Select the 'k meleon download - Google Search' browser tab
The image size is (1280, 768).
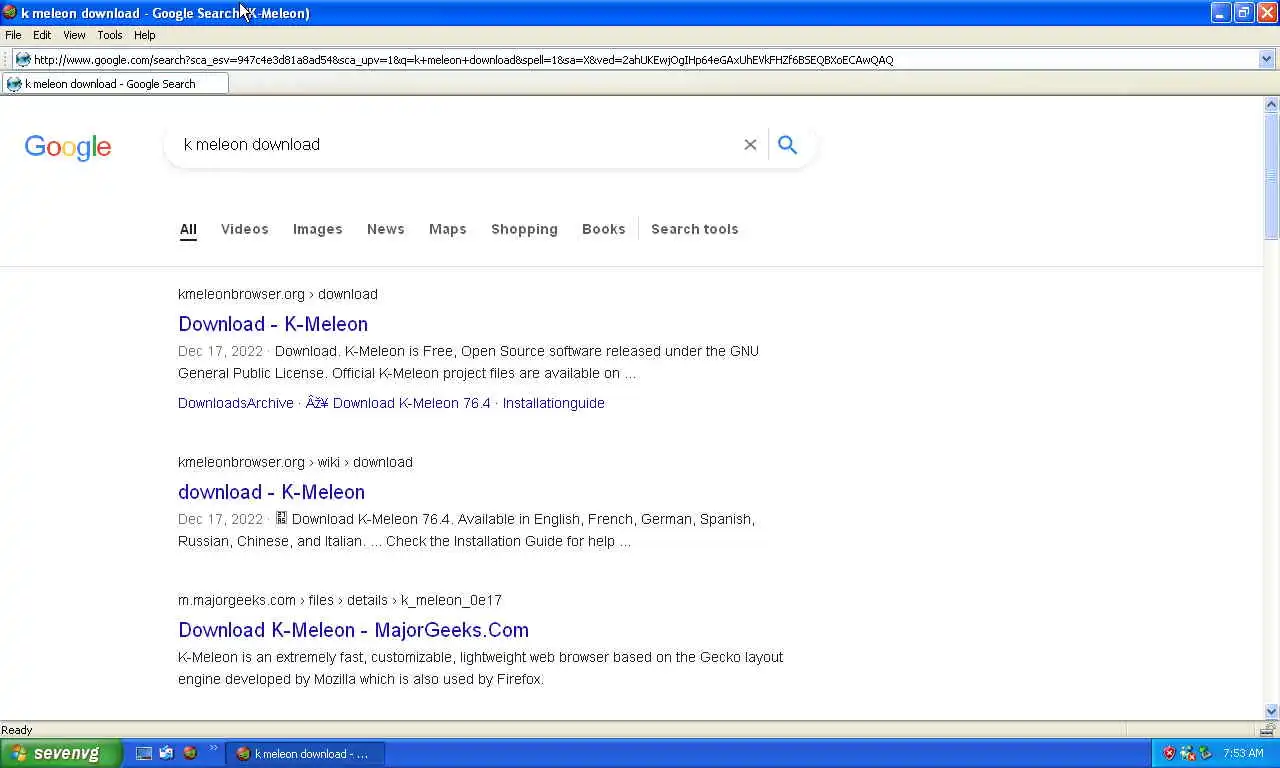point(115,84)
